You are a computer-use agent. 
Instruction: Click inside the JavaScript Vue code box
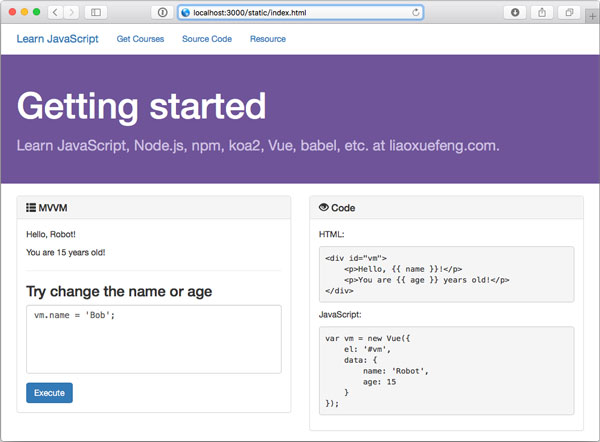445,370
